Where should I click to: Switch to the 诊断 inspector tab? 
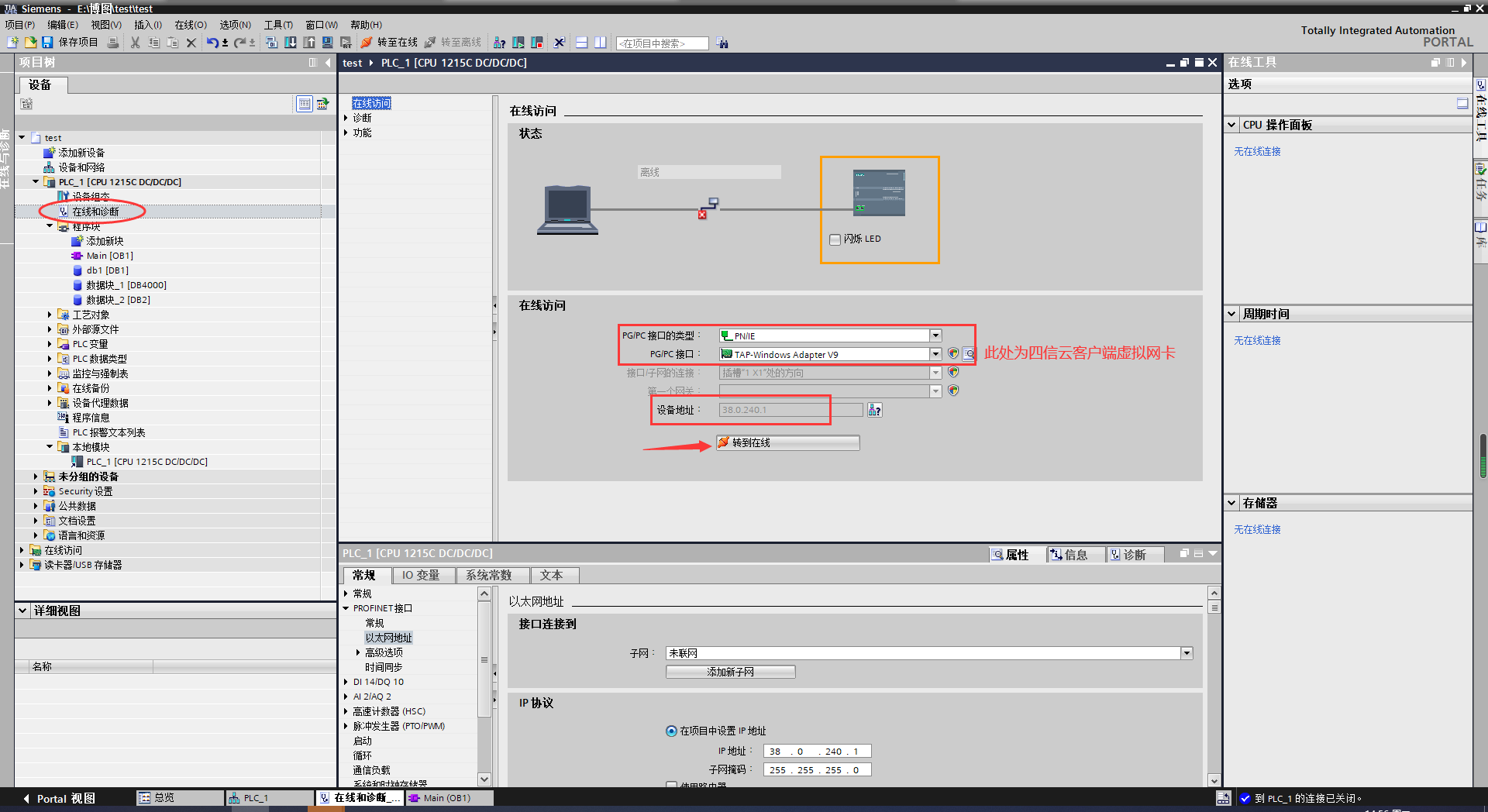click(1135, 555)
